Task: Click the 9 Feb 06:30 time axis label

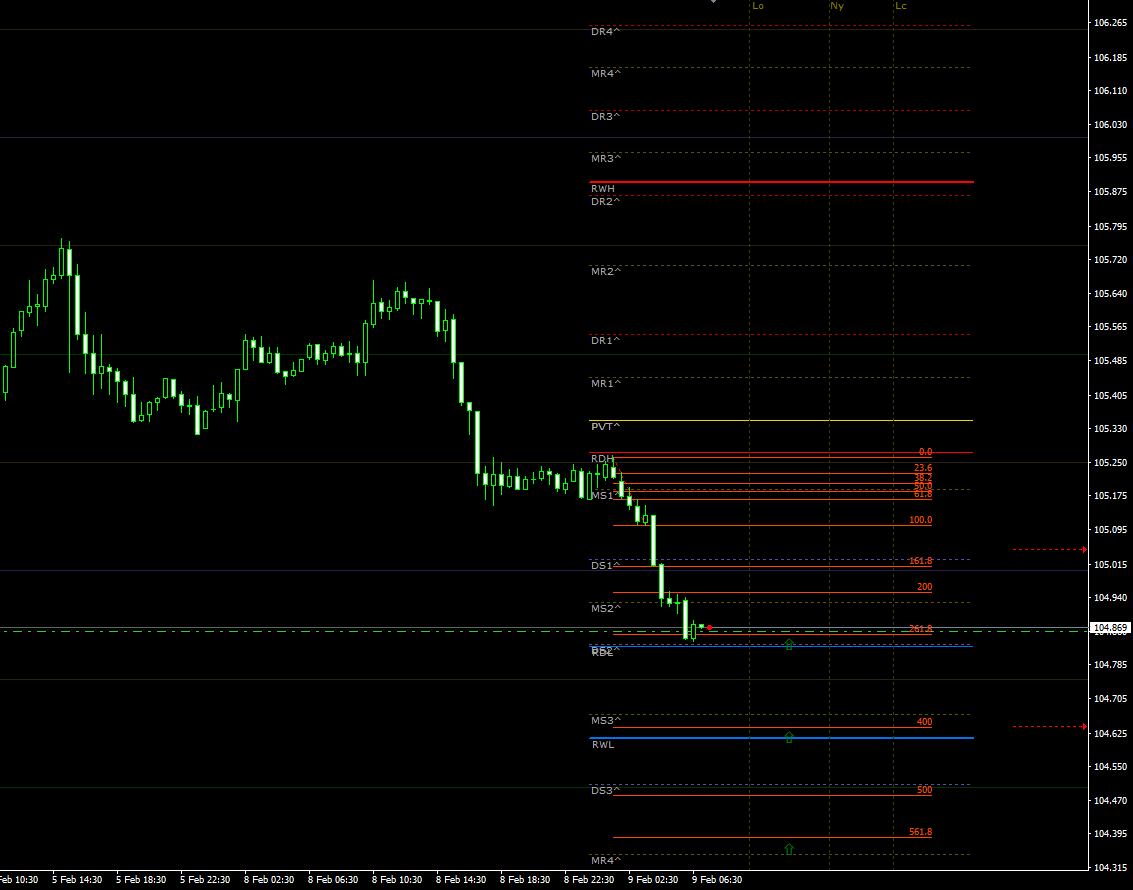Action: click(719, 879)
